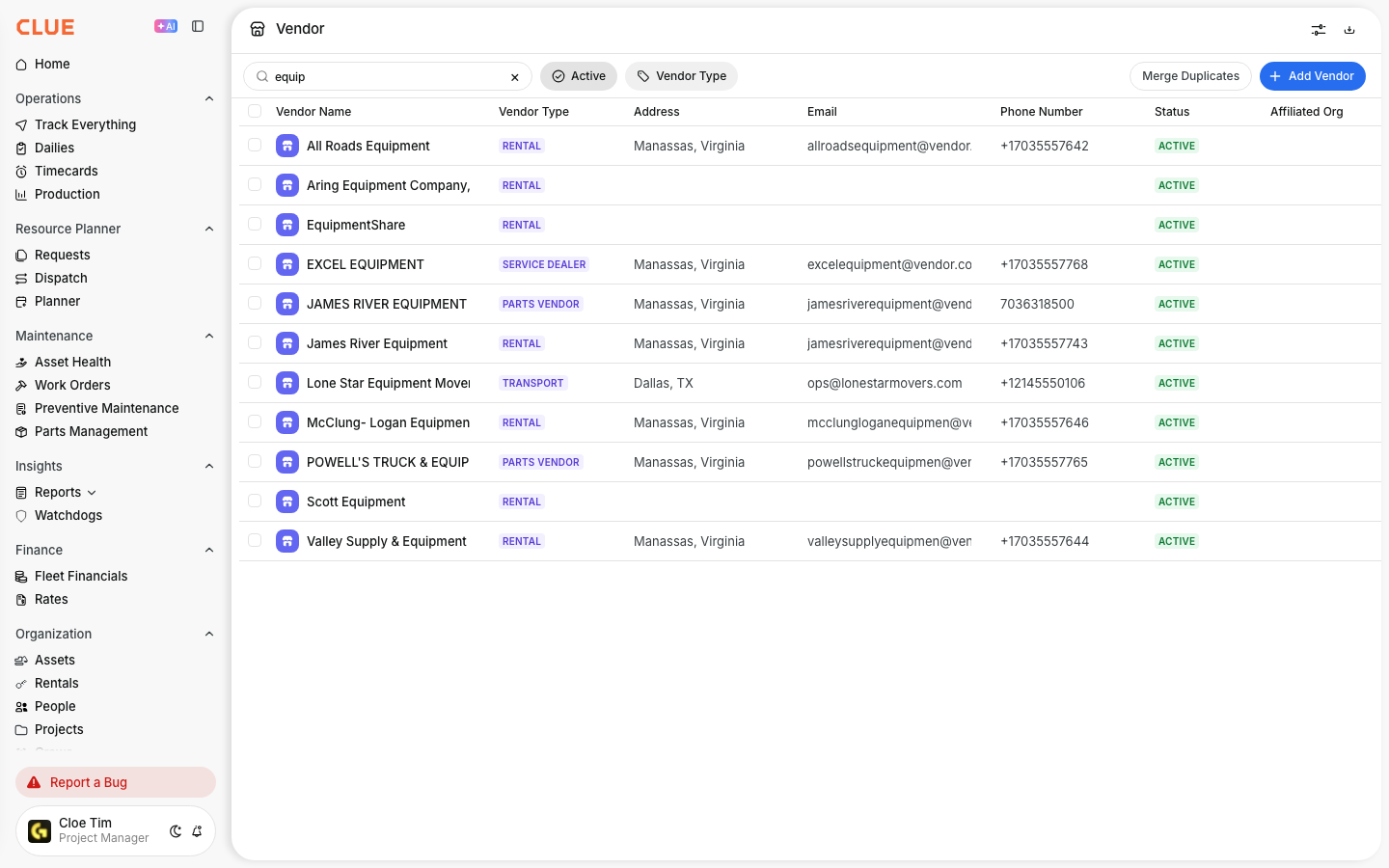
Task: Click the Scott Equipment vendor icon
Action: [287, 502]
